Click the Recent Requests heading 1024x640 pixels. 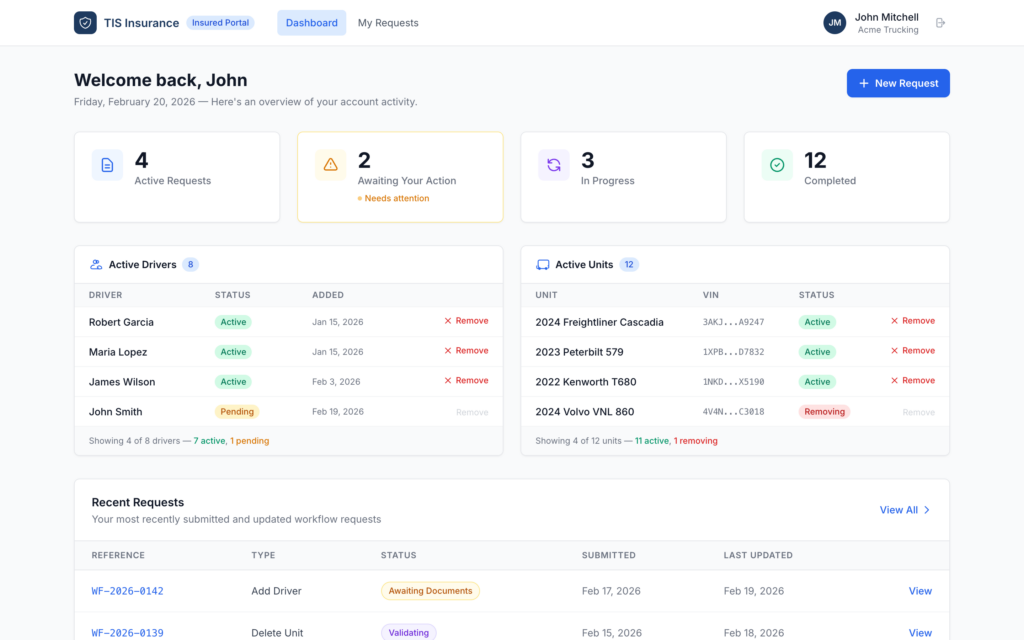[138, 502]
